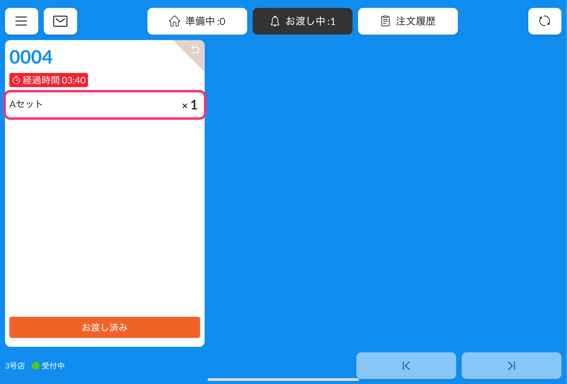This screenshot has width=567, height=384.
Task: Select the お渡し中 :1 tab
Action: tap(303, 21)
